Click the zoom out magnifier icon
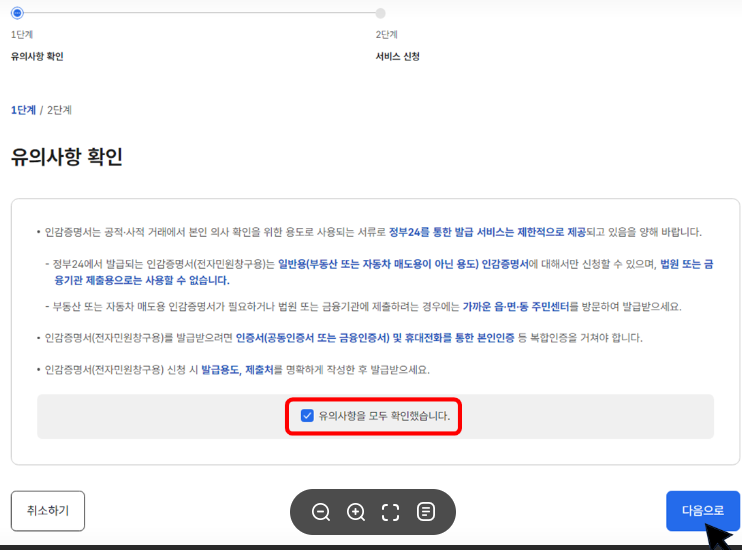The image size is (742, 550). (x=321, y=512)
